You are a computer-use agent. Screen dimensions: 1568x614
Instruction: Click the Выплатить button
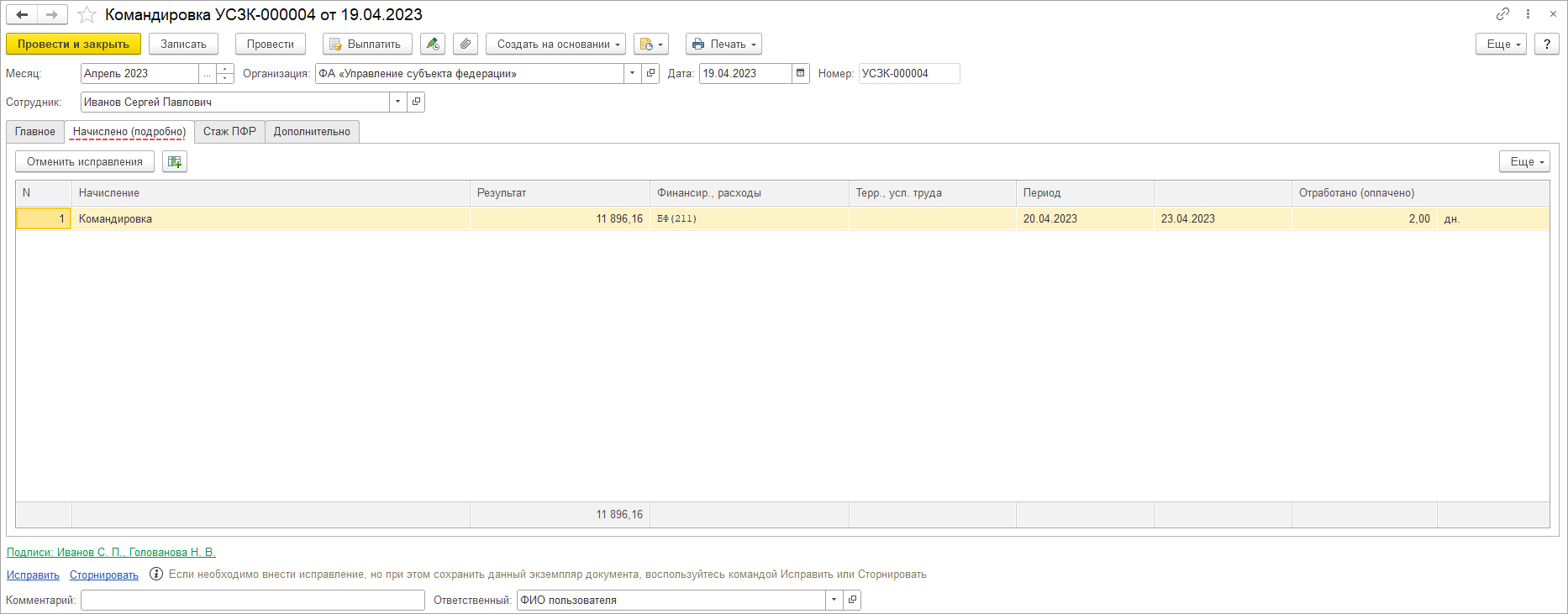pyautogui.click(x=367, y=44)
